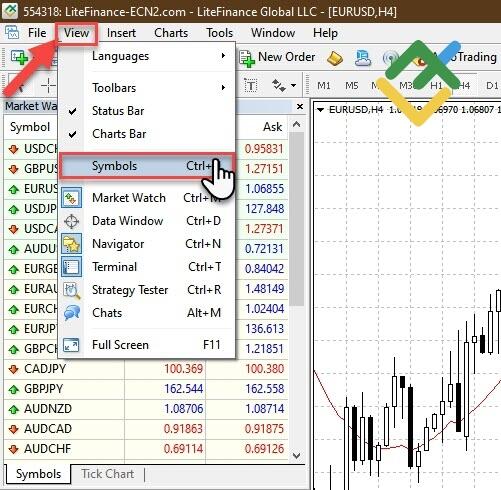Viewport: 501px width, 490px height.
Task: Select the AUDCAD row
Action: click(x=146, y=429)
